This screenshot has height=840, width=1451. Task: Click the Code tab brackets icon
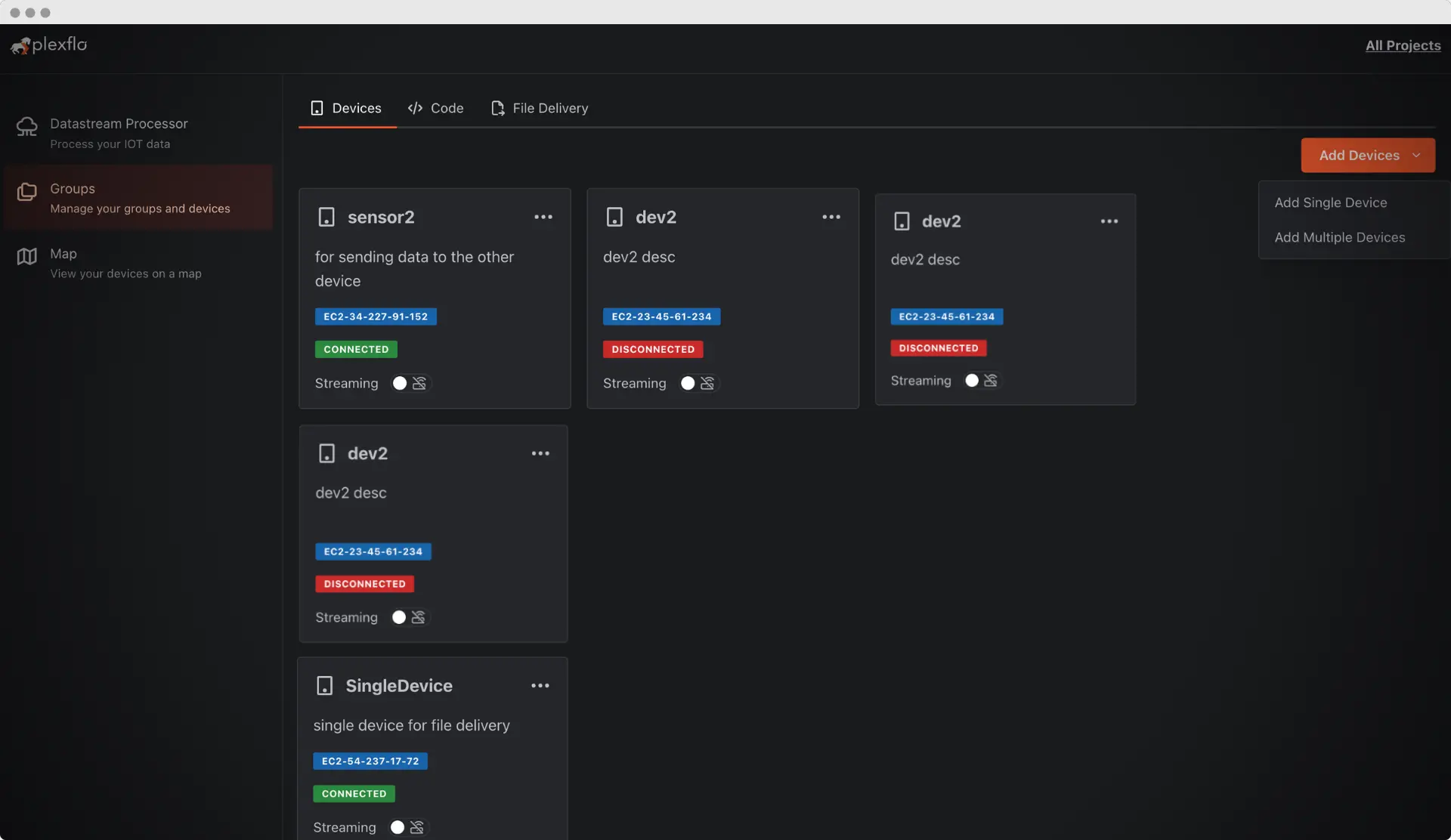[415, 109]
